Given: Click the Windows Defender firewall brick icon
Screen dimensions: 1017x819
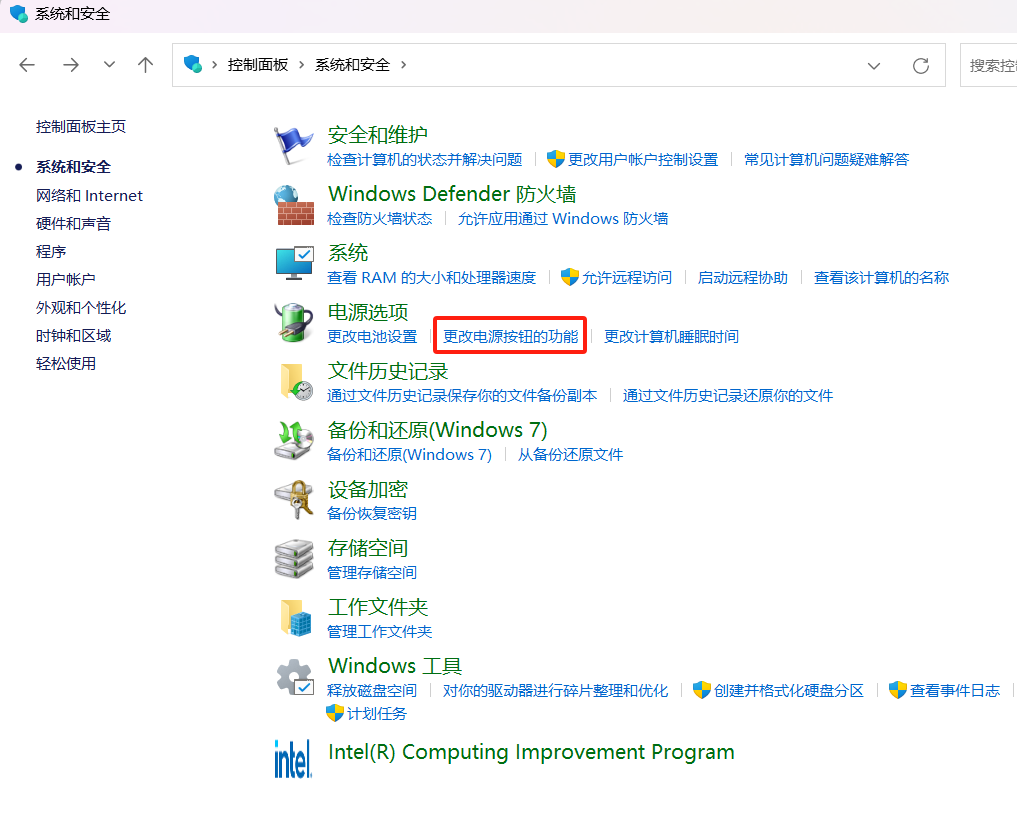Looking at the screenshot, I should point(293,205).
